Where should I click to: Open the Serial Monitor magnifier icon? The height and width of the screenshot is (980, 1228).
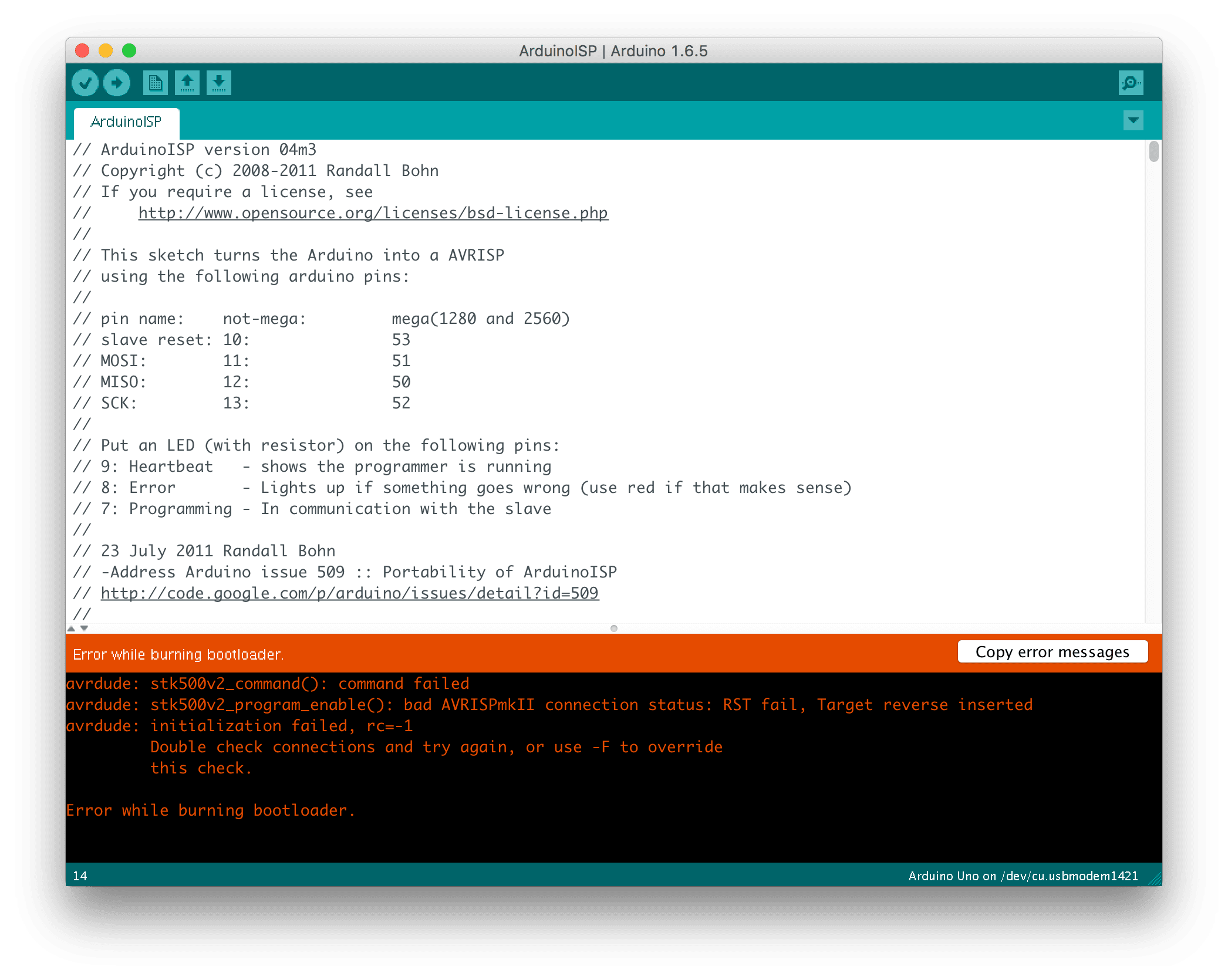1131,83
